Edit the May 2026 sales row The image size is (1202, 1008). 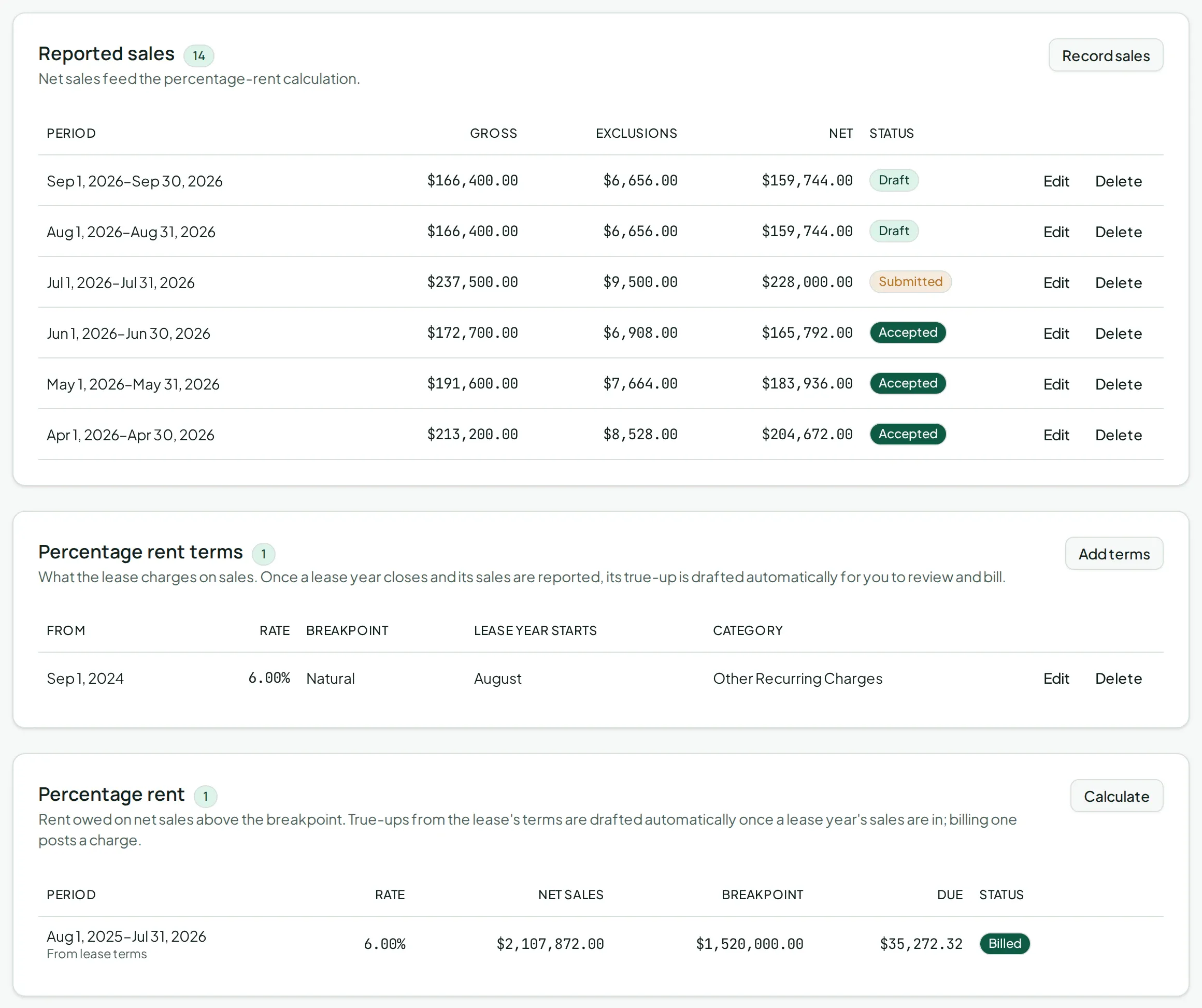coord(1056,384)
